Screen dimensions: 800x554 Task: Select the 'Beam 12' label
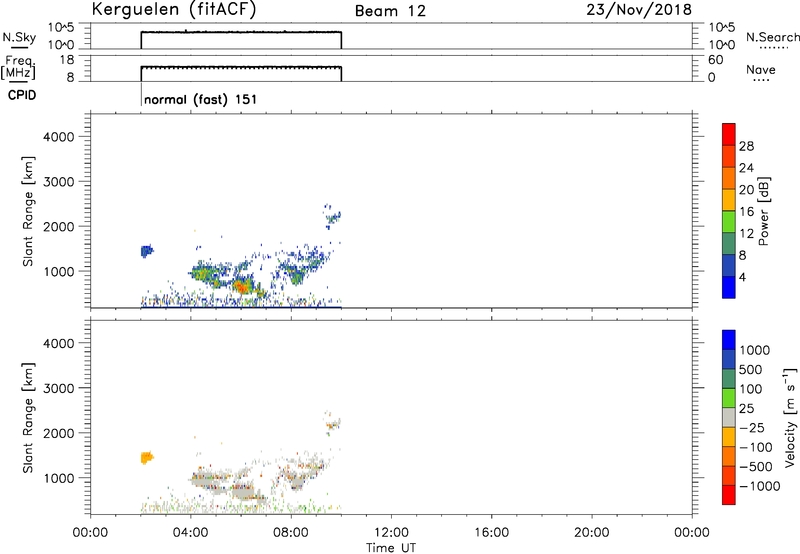[390, 11]
